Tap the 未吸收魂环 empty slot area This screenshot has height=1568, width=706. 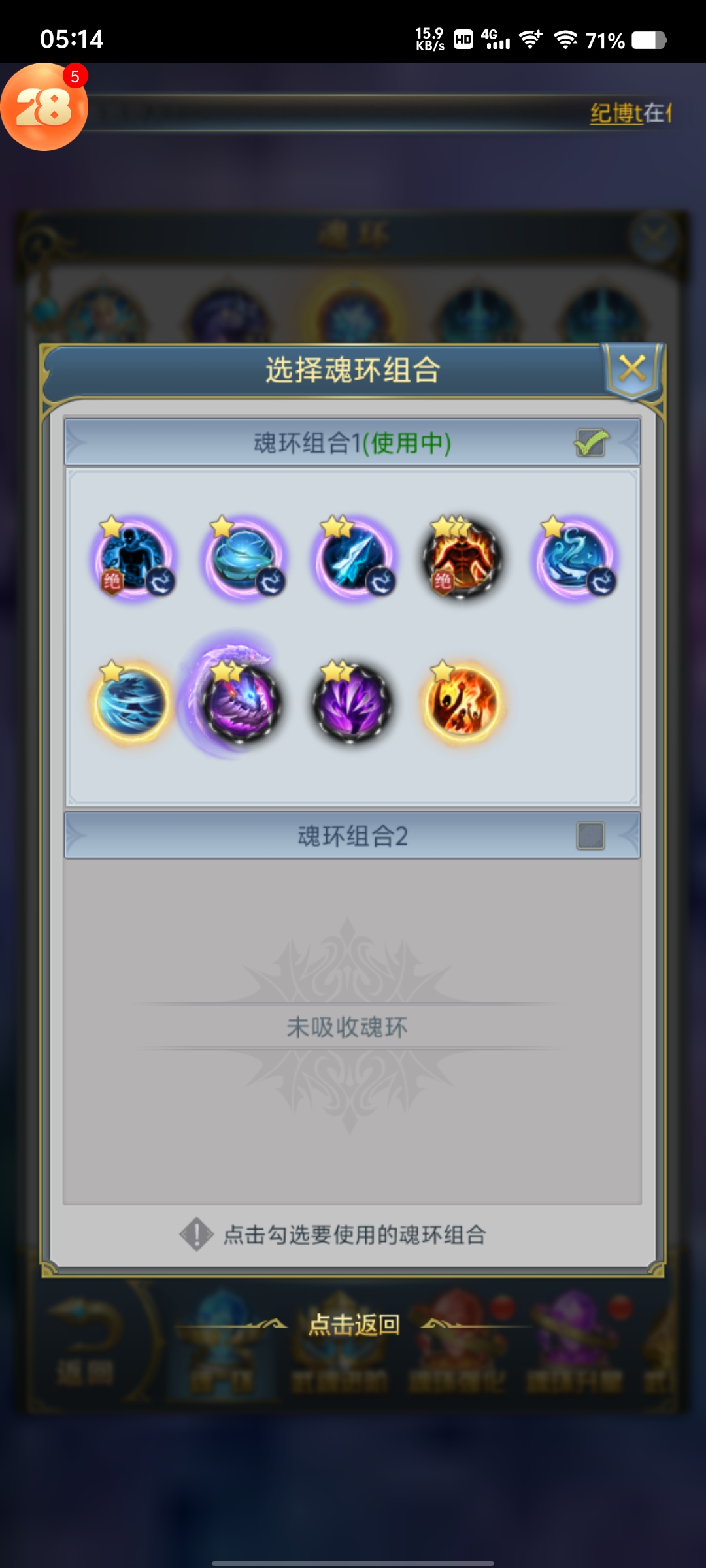point(352,1031)
